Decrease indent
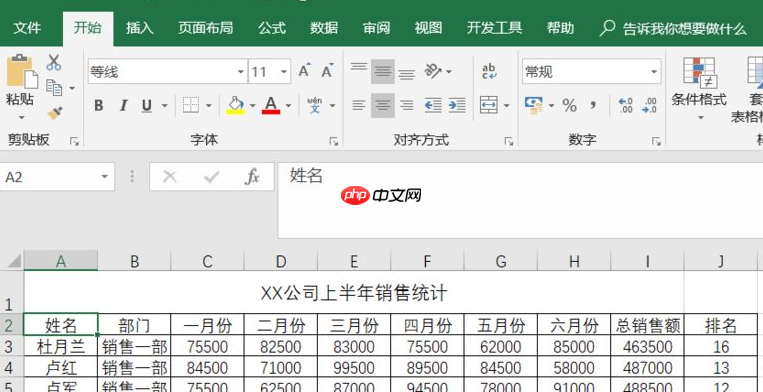Image resolution: width=763 pixels, height=392 pixels. tap(433, 105)
